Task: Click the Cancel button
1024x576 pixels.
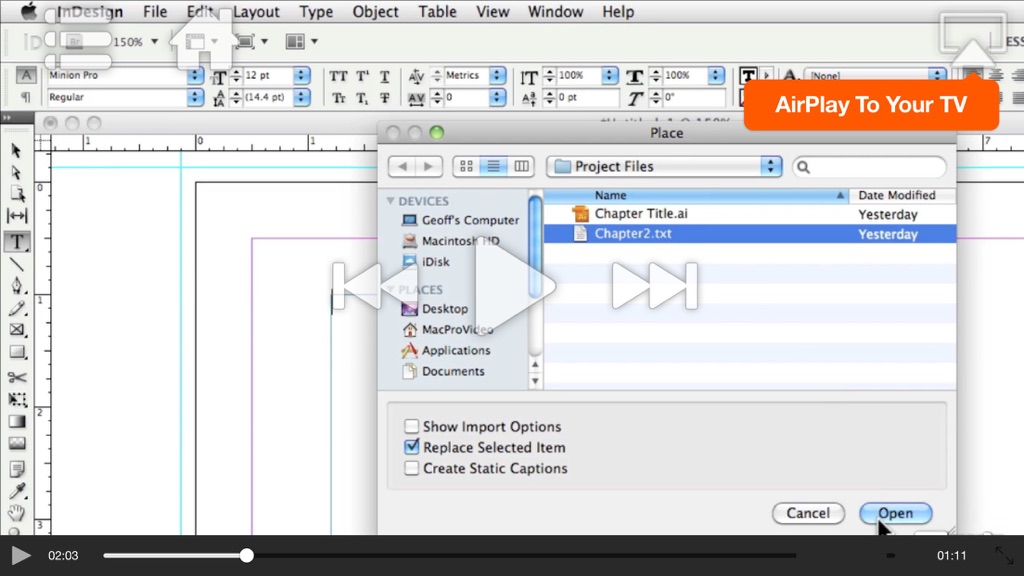Action: click(x=808, y=513)
